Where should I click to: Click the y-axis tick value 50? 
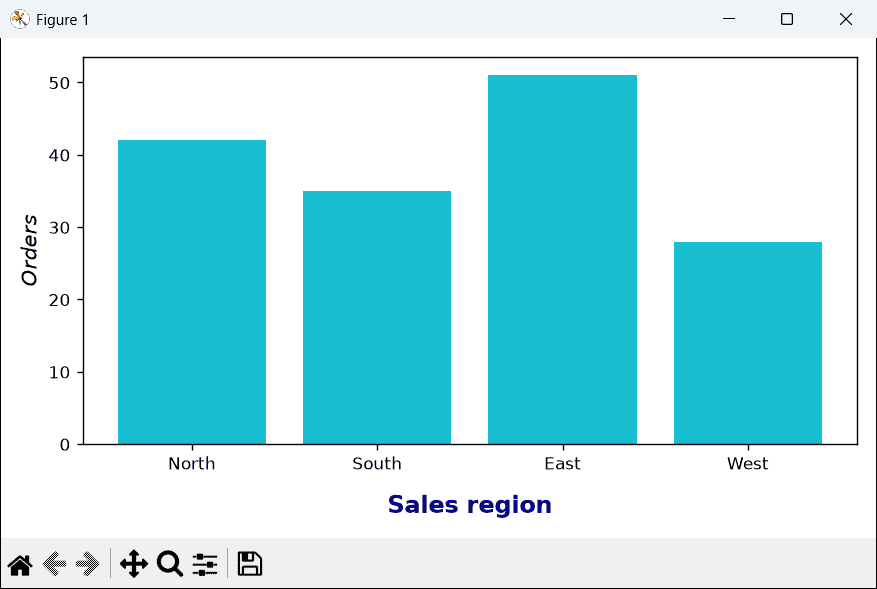pyautogui.click(x=59, y=83)
